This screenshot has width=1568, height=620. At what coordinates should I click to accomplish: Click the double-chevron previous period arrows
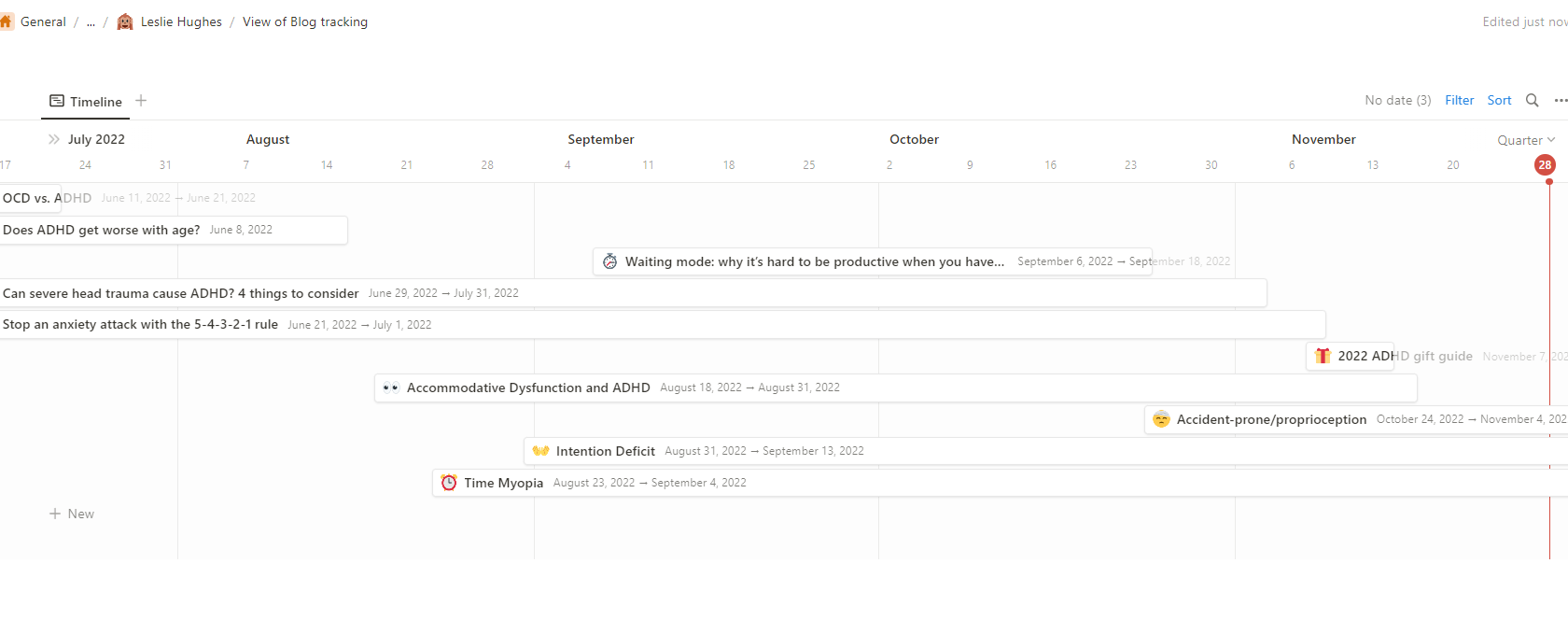(54, 139)
